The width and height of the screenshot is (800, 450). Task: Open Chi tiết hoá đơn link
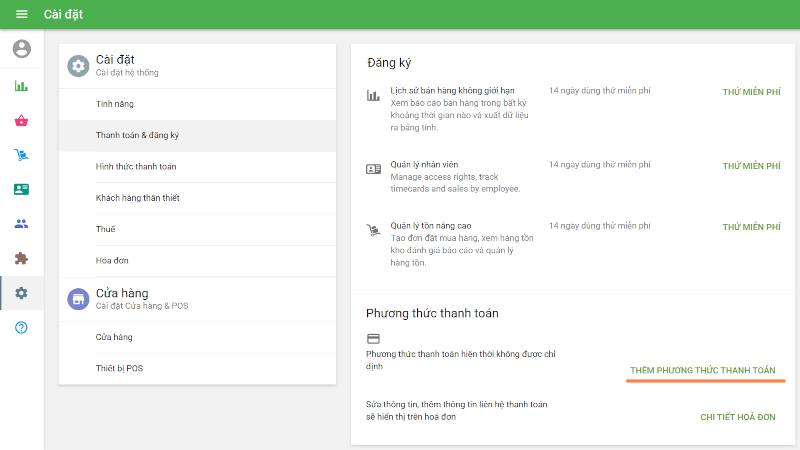[738, 416]
